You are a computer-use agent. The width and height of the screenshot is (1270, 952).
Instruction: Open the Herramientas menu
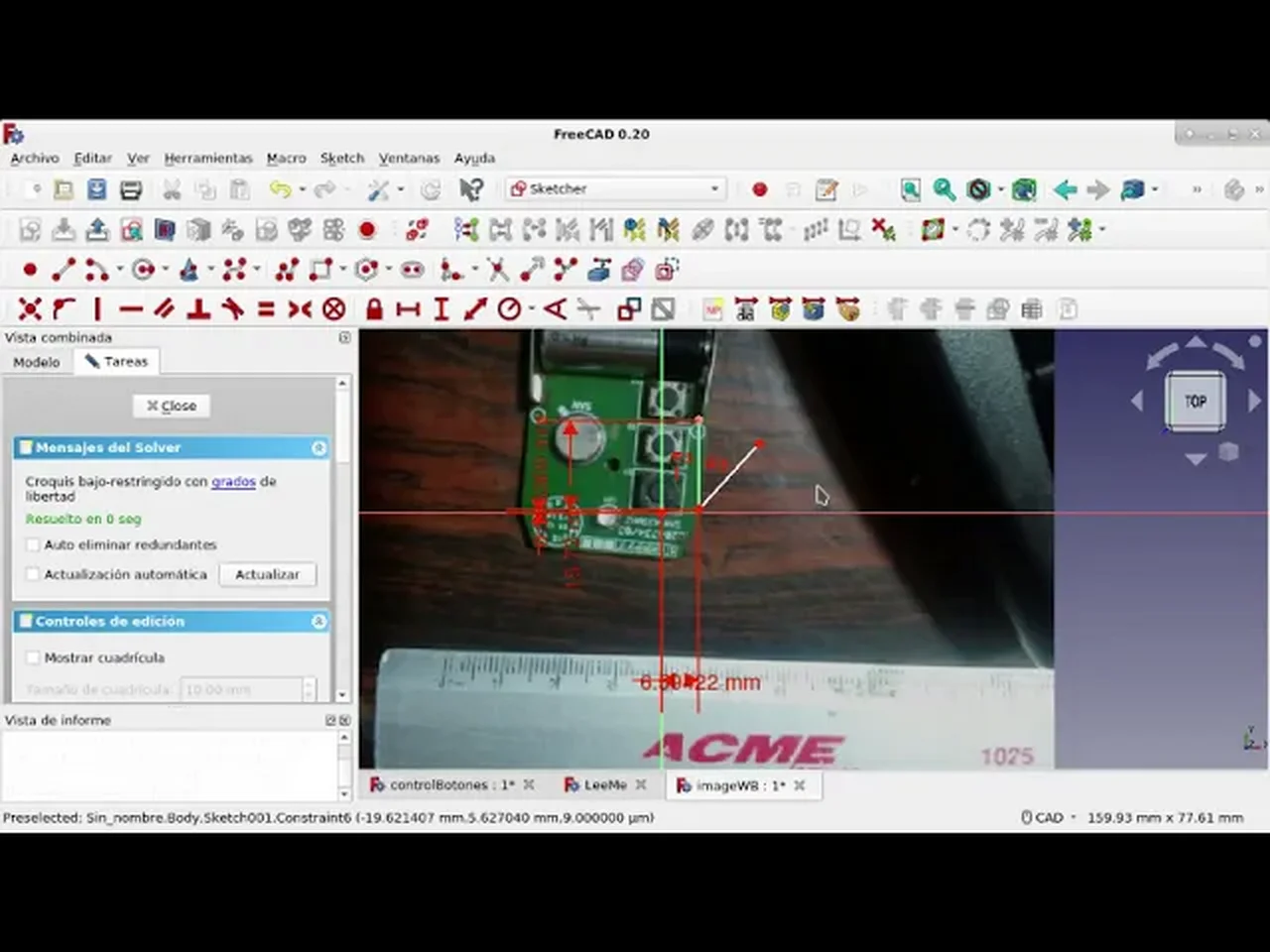(208, 158)
